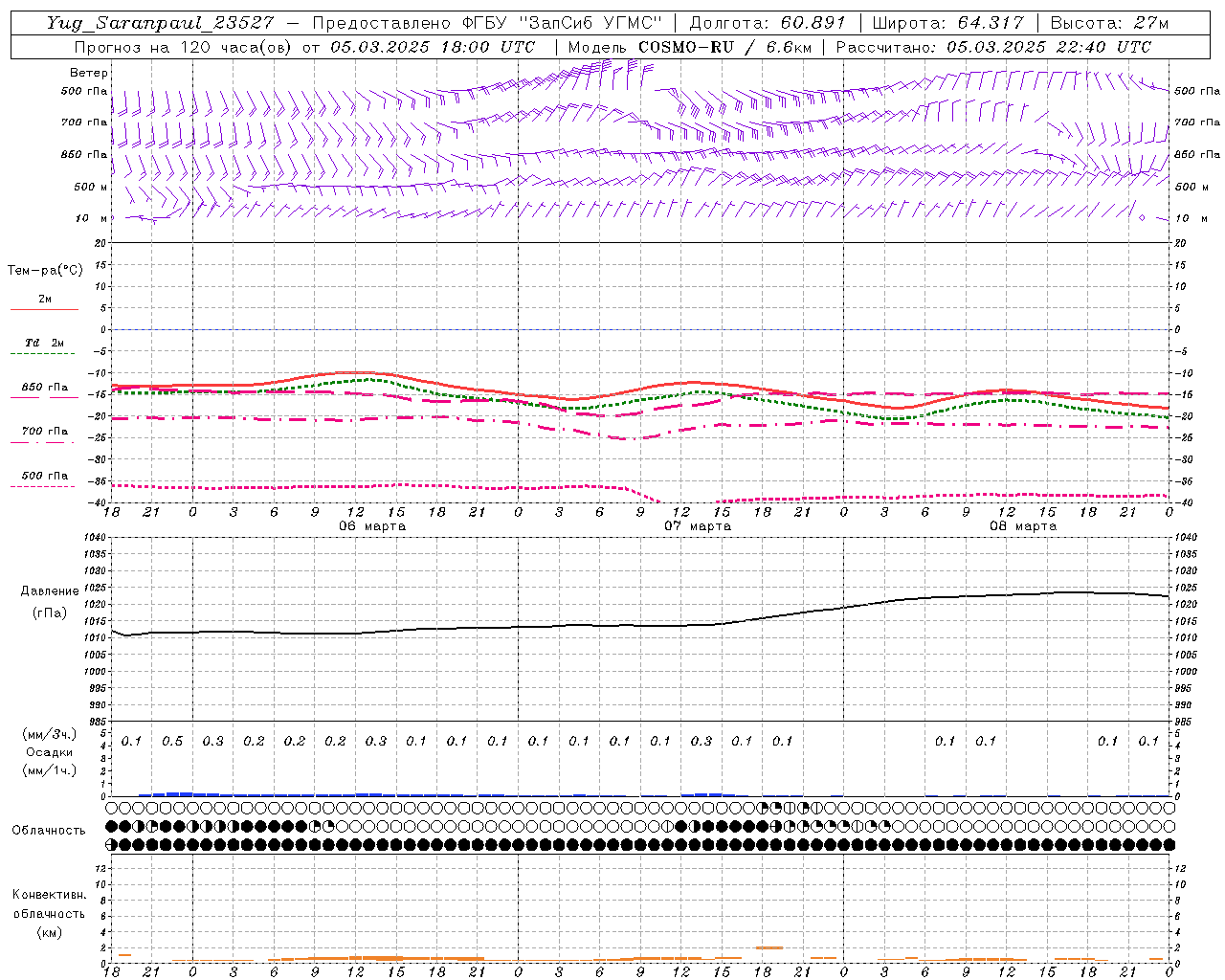Click the 'Ветер' wind panel label

[x=89, y=73]
